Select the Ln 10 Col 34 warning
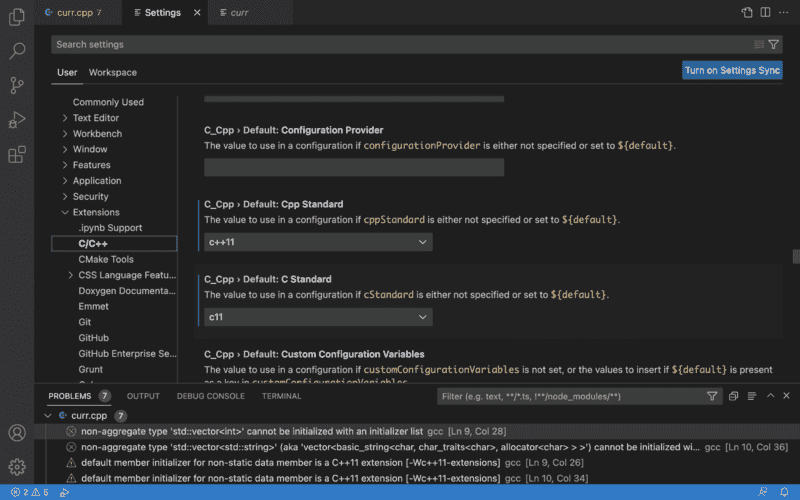The height and width of the screenshot is (500, 800). tap(417, 478)
